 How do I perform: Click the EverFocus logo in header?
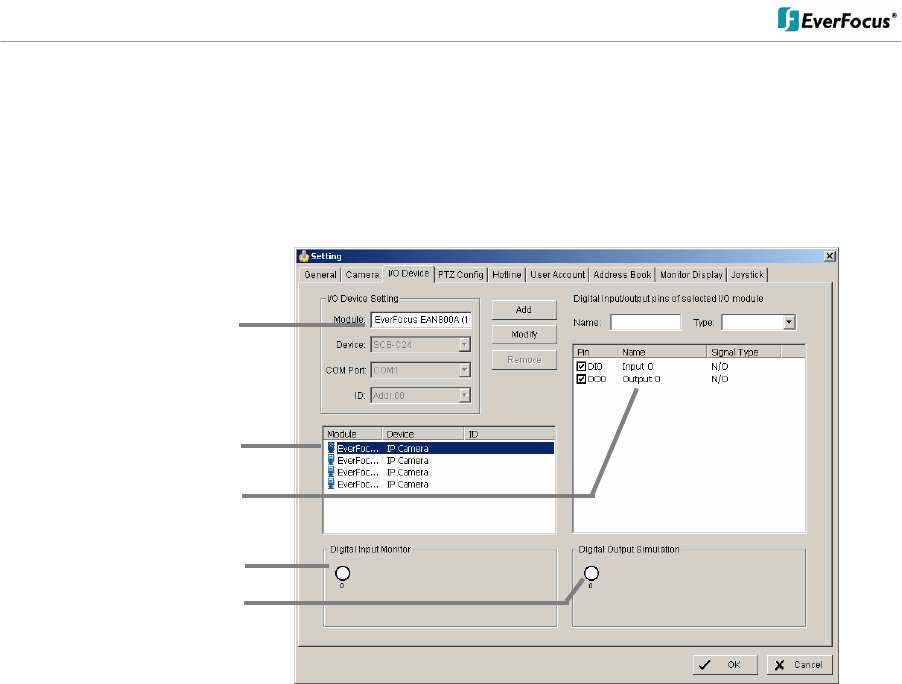click(836, 20)
